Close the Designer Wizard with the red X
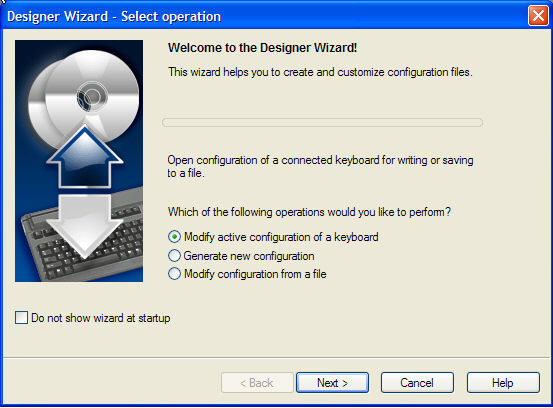This screenshot has width=553, height=408. (538, 16)
